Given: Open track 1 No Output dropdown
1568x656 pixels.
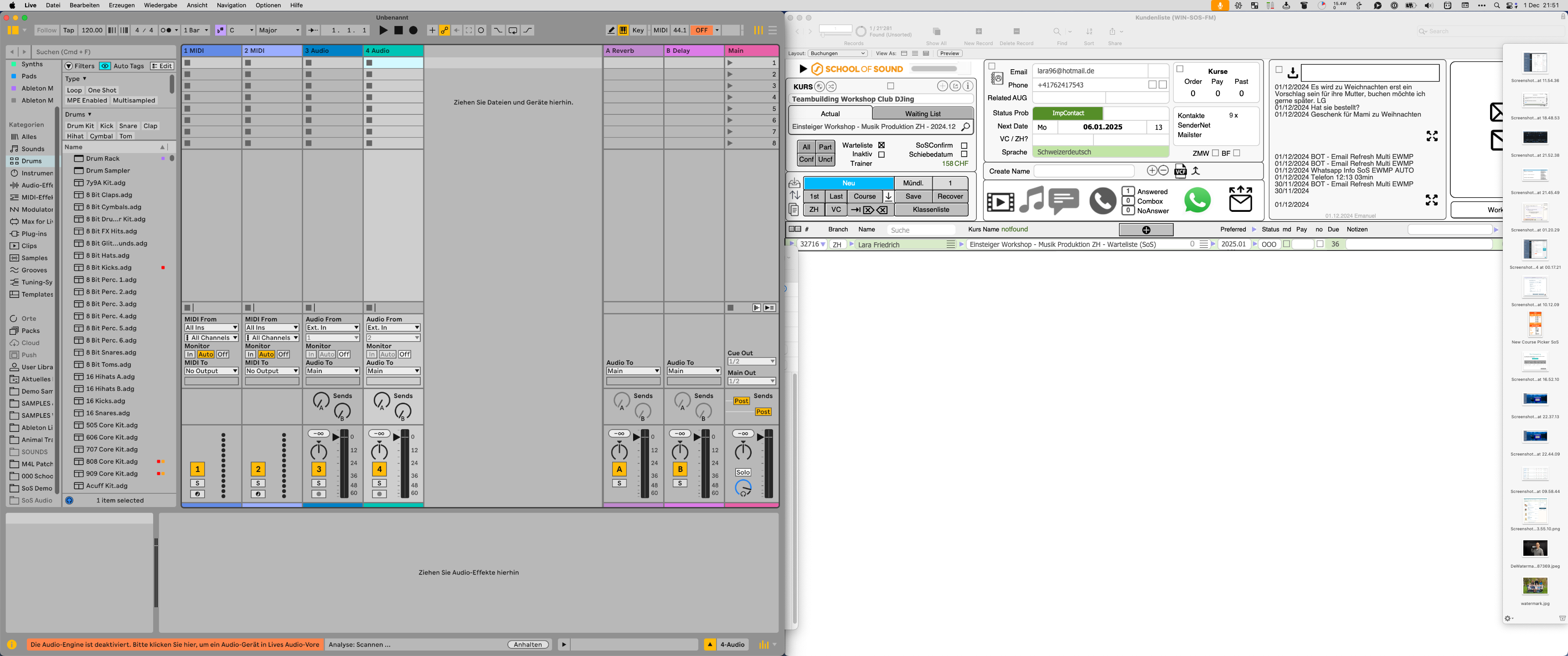Looking at the screenshot, I should (211, 371).
